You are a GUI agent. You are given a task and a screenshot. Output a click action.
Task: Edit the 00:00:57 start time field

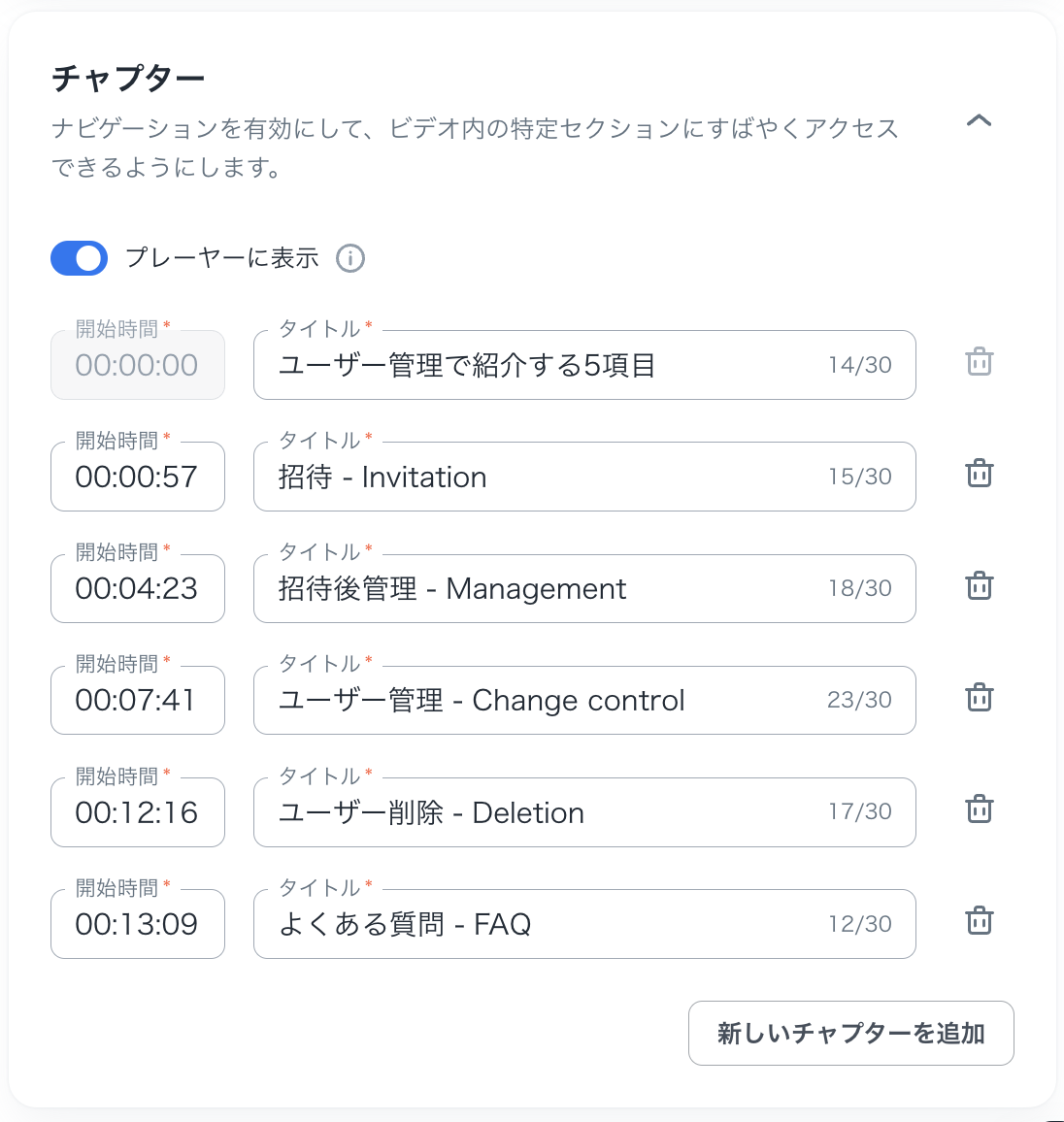[x=137, y=477]
